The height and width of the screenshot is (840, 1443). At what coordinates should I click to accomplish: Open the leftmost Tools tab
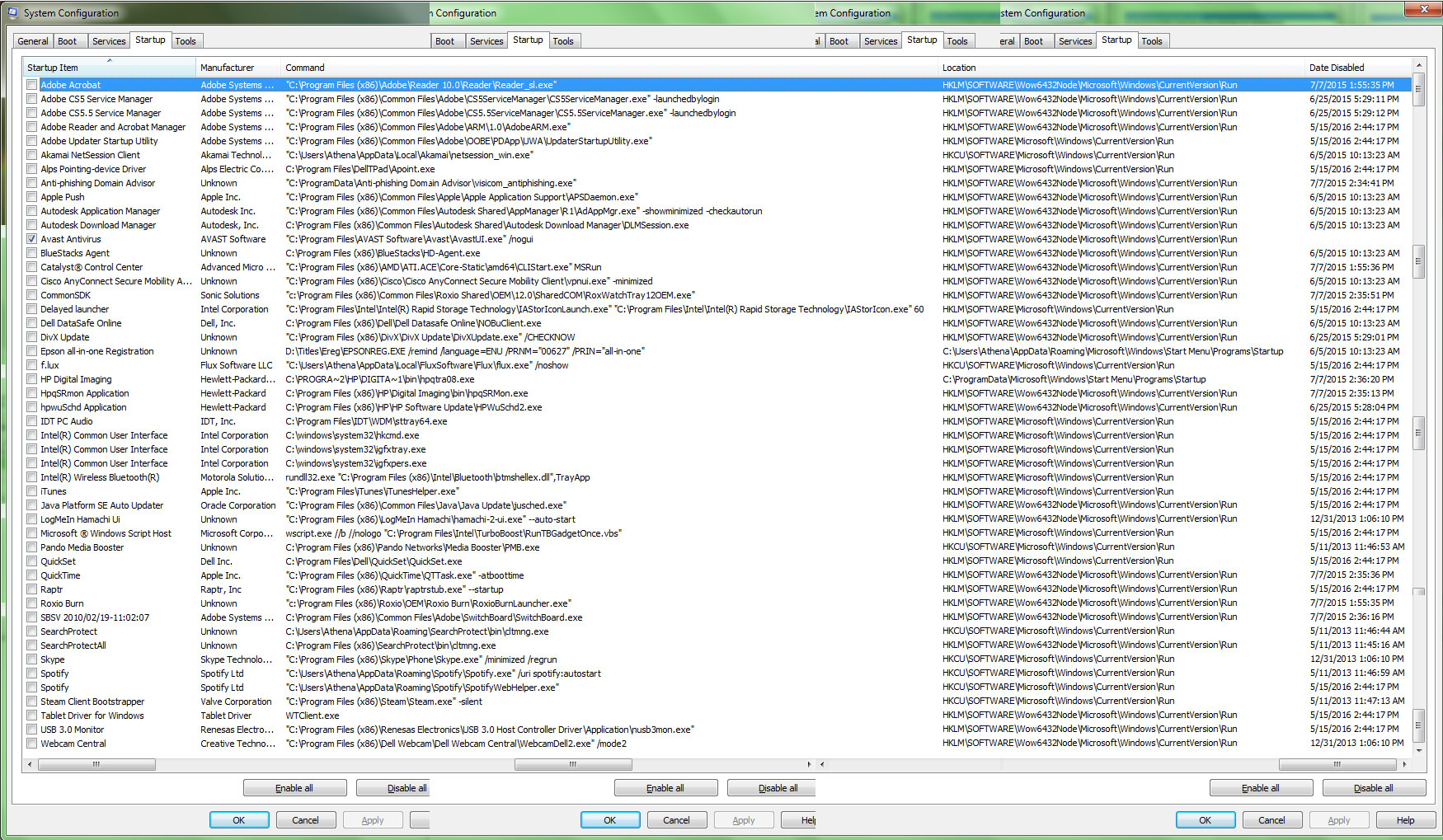tap(186, 41)
